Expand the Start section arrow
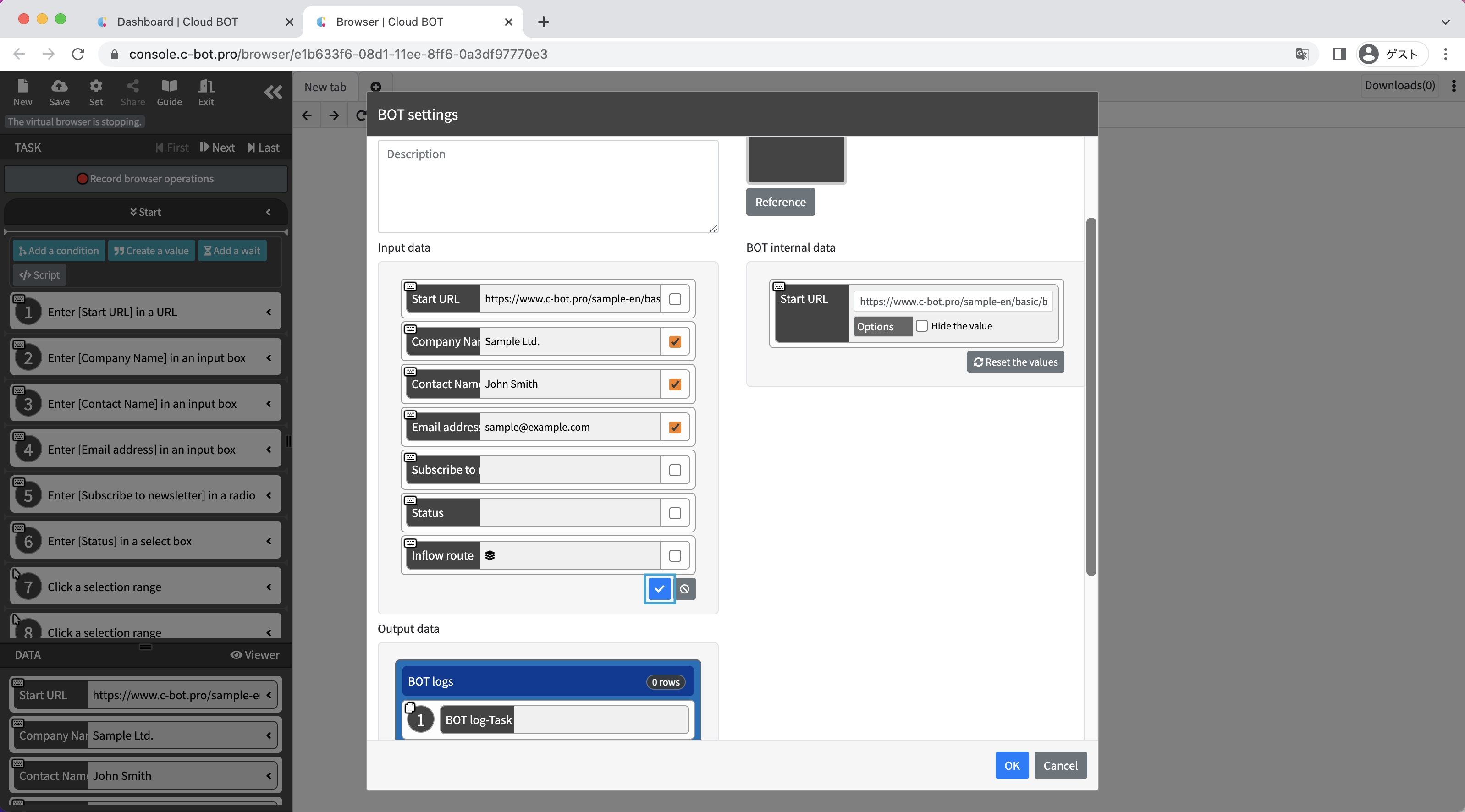The image size is (1465, 812). click(269, 212)
